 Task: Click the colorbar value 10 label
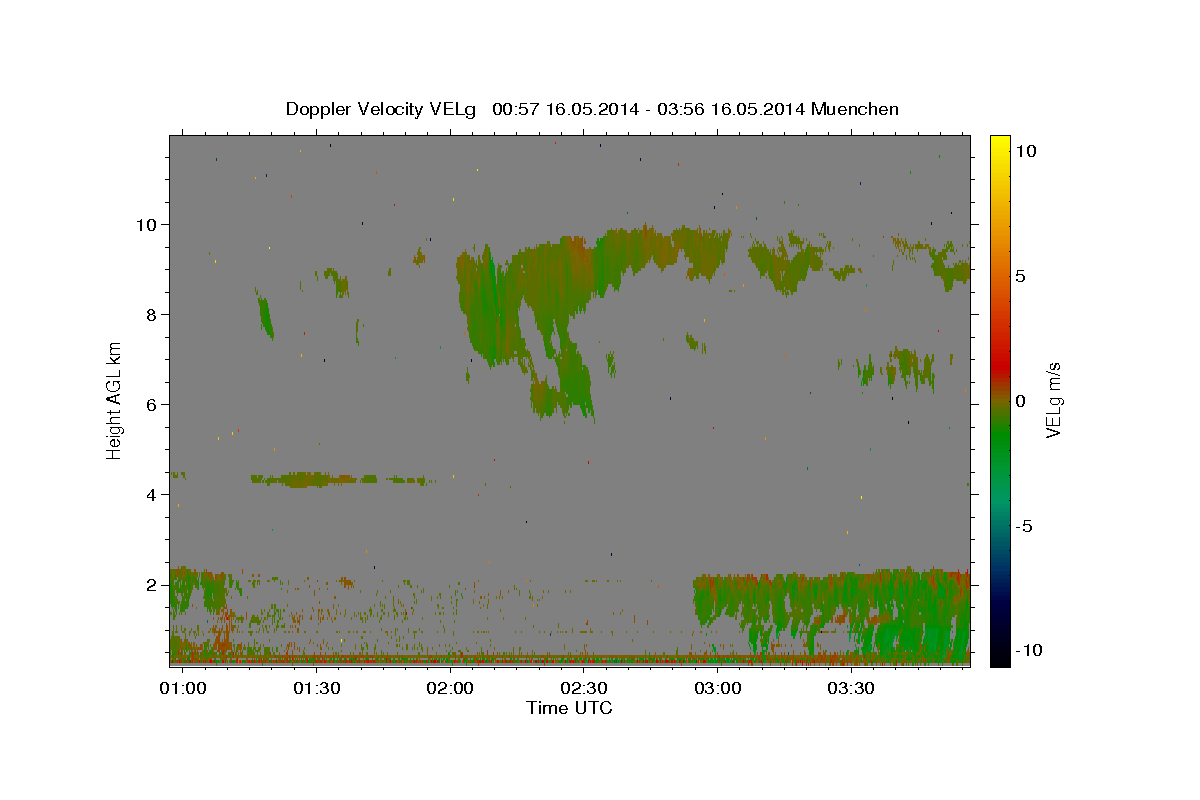[1025, 151]
